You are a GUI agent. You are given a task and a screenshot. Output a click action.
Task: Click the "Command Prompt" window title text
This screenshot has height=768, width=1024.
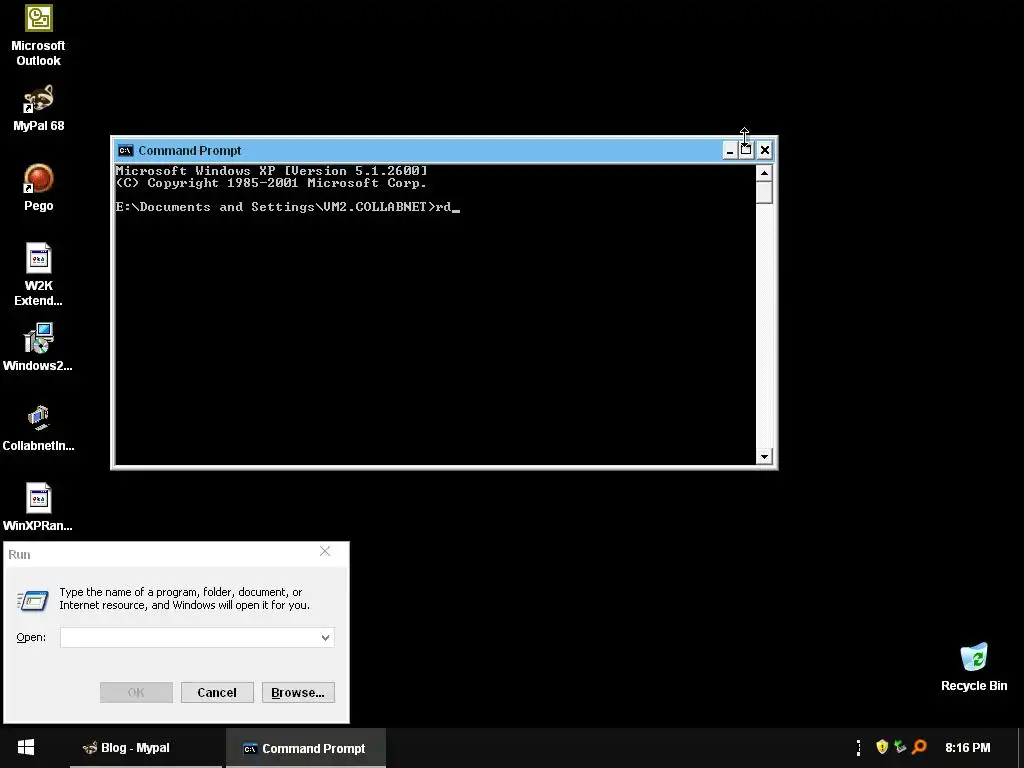189,151
